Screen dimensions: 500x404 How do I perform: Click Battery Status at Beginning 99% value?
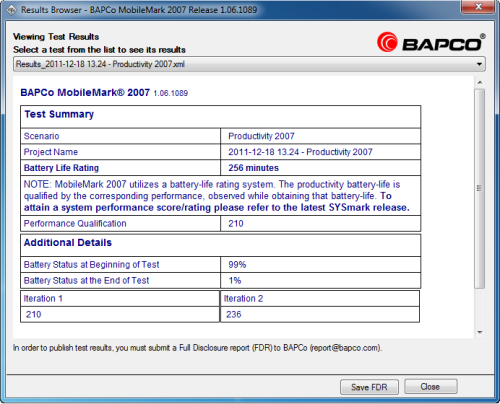tap(237, 265)
